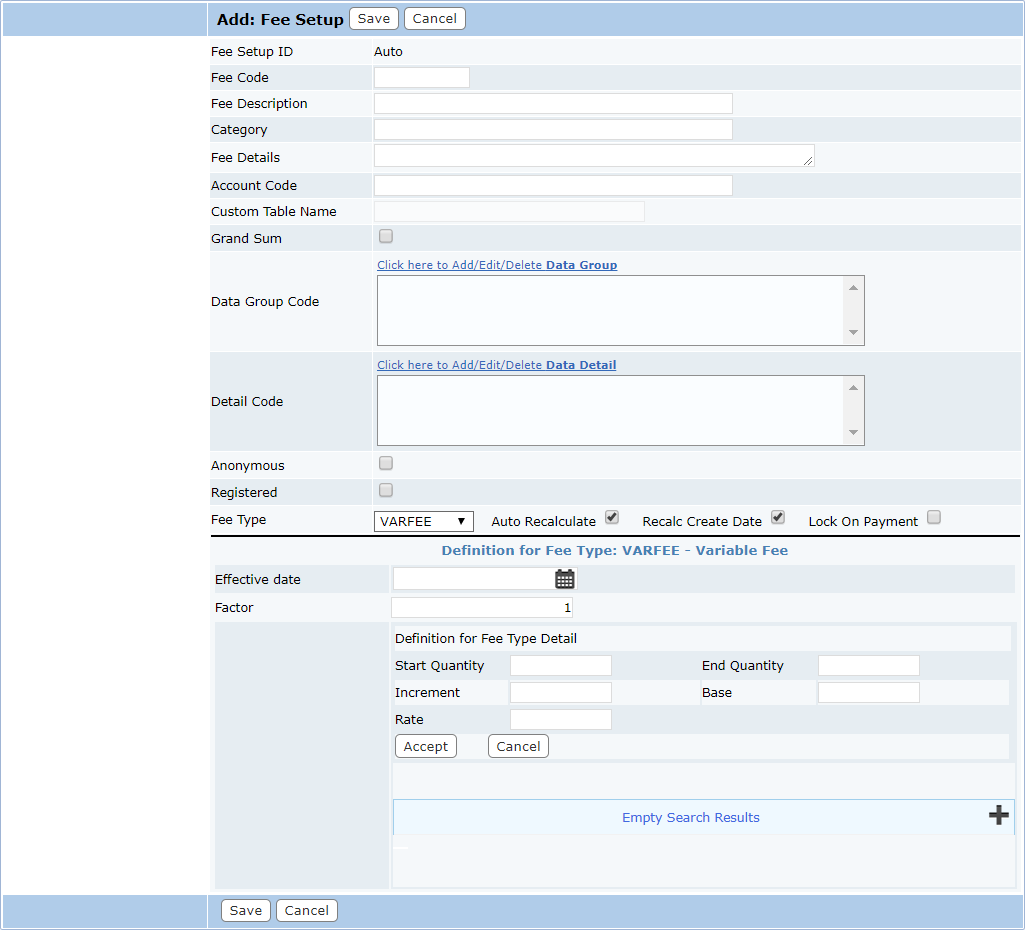The width and height of the screenshot is (1025, 930).
Task: Click the Data Group Code scroll down arrow
Action: 853,332
